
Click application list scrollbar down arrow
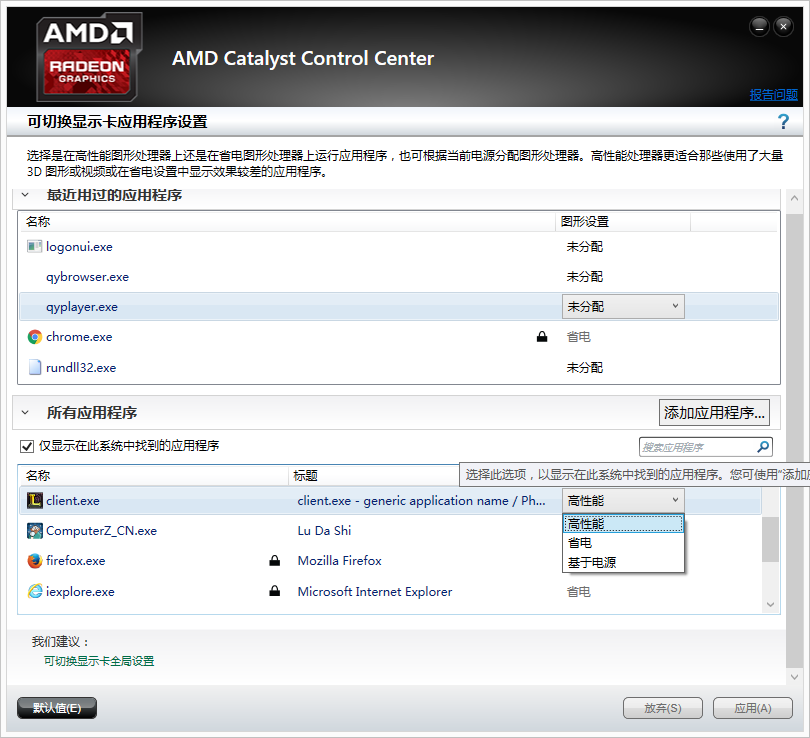pyautogui.click(x=770, y=604)
